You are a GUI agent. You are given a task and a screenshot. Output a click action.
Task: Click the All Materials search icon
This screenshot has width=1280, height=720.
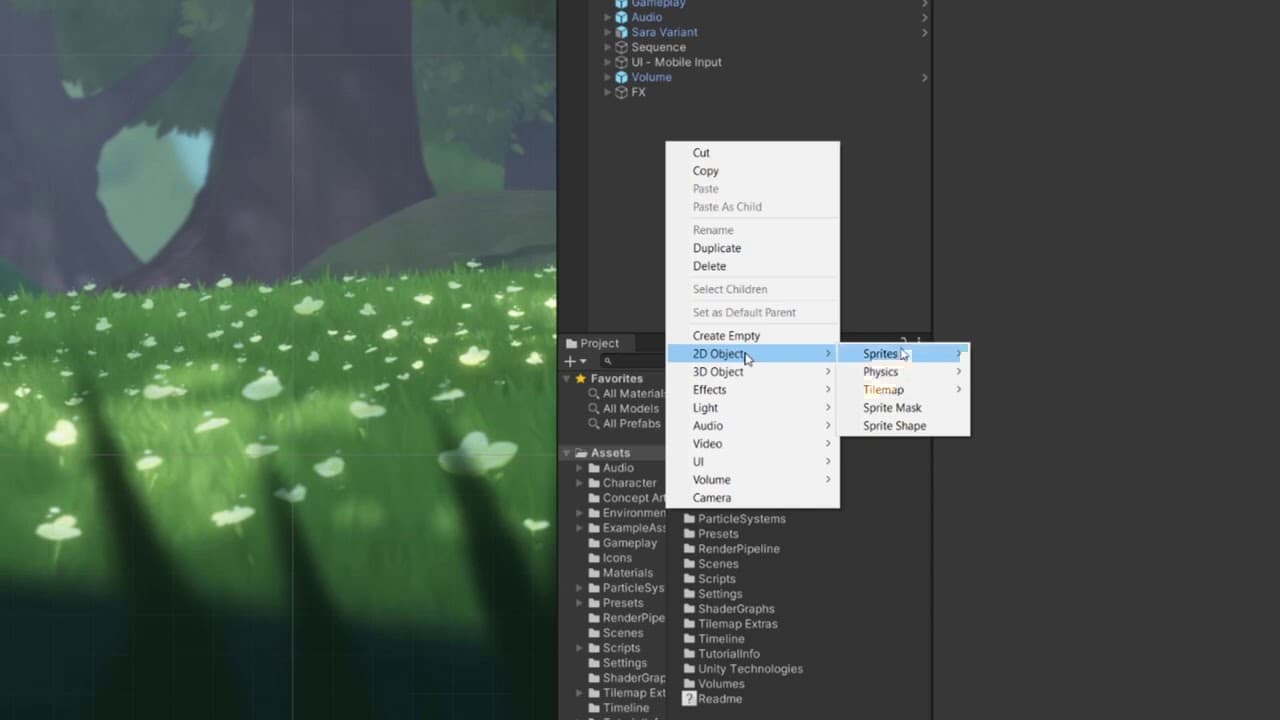coord(594,394)
